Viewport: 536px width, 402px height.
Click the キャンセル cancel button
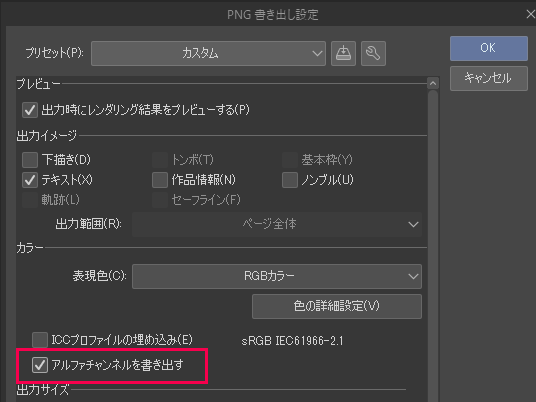(489, 78)
